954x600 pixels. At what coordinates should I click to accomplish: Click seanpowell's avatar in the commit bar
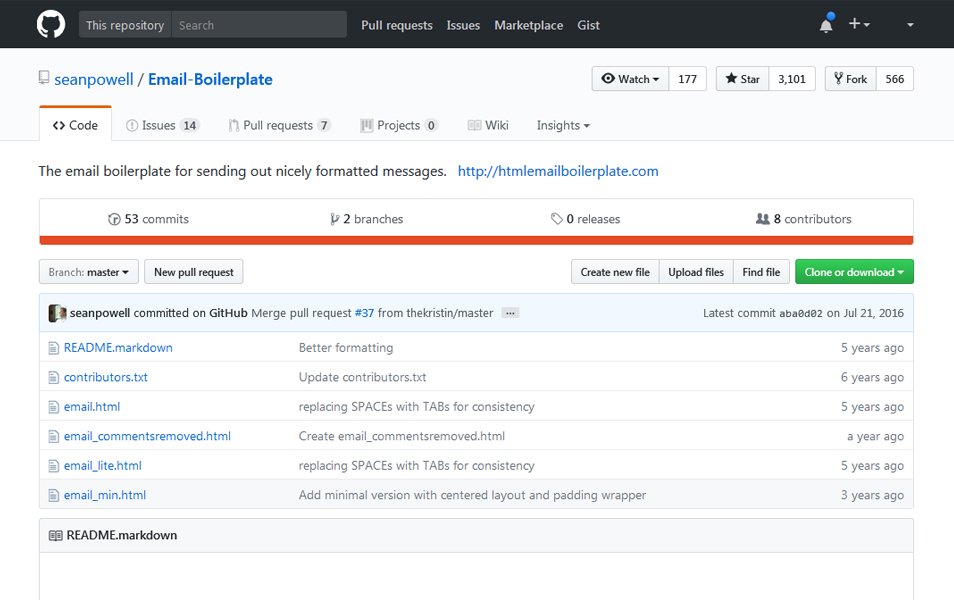(x=57, y=313)
